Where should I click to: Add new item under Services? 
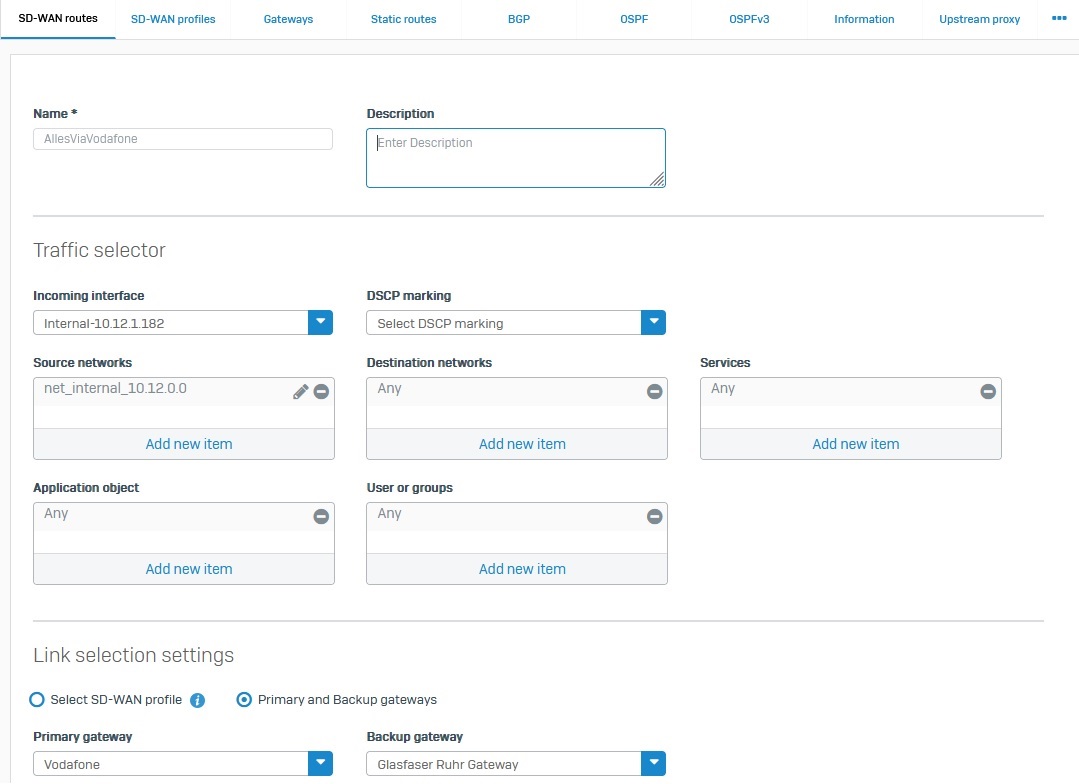point(855,444)
